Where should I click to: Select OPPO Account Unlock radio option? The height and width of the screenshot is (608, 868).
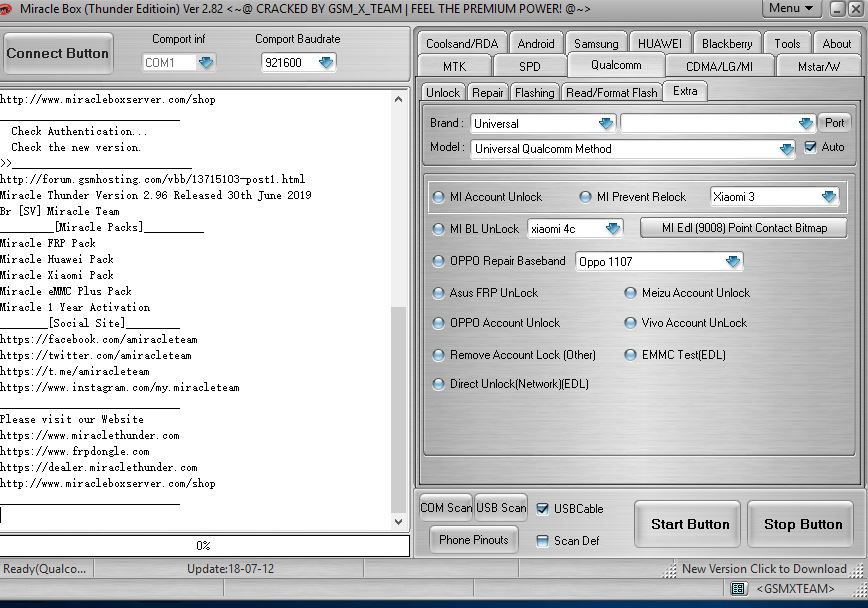click(438, 323)
